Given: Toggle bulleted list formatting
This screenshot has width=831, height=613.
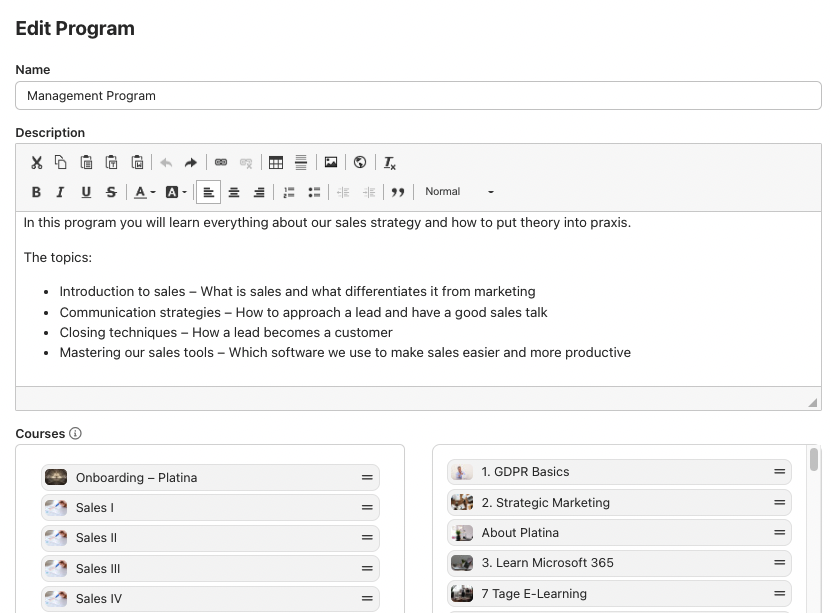Looking at the screenshot, I should (x=314, y=192).
